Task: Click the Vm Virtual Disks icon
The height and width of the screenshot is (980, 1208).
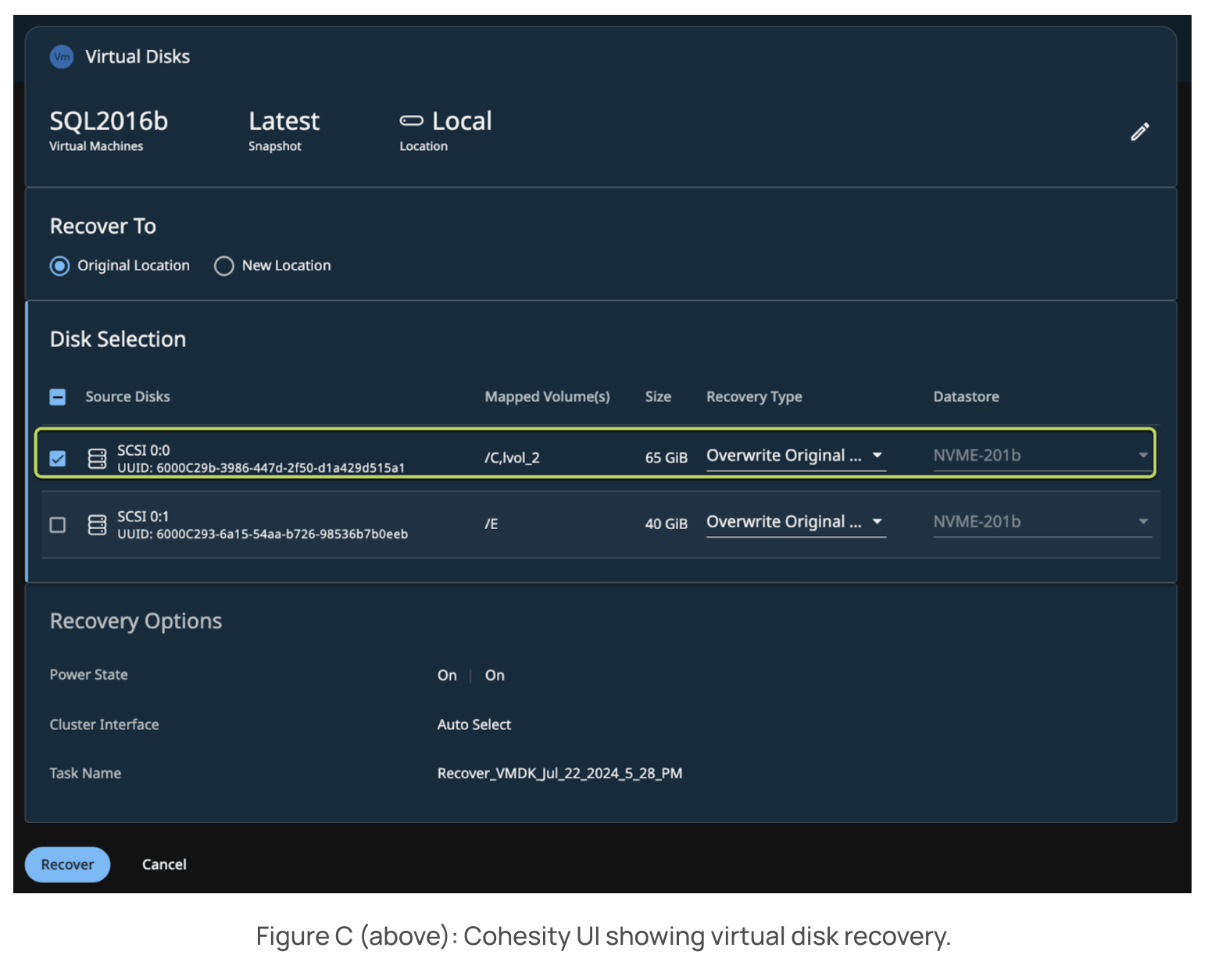Action: coord(62,57)
